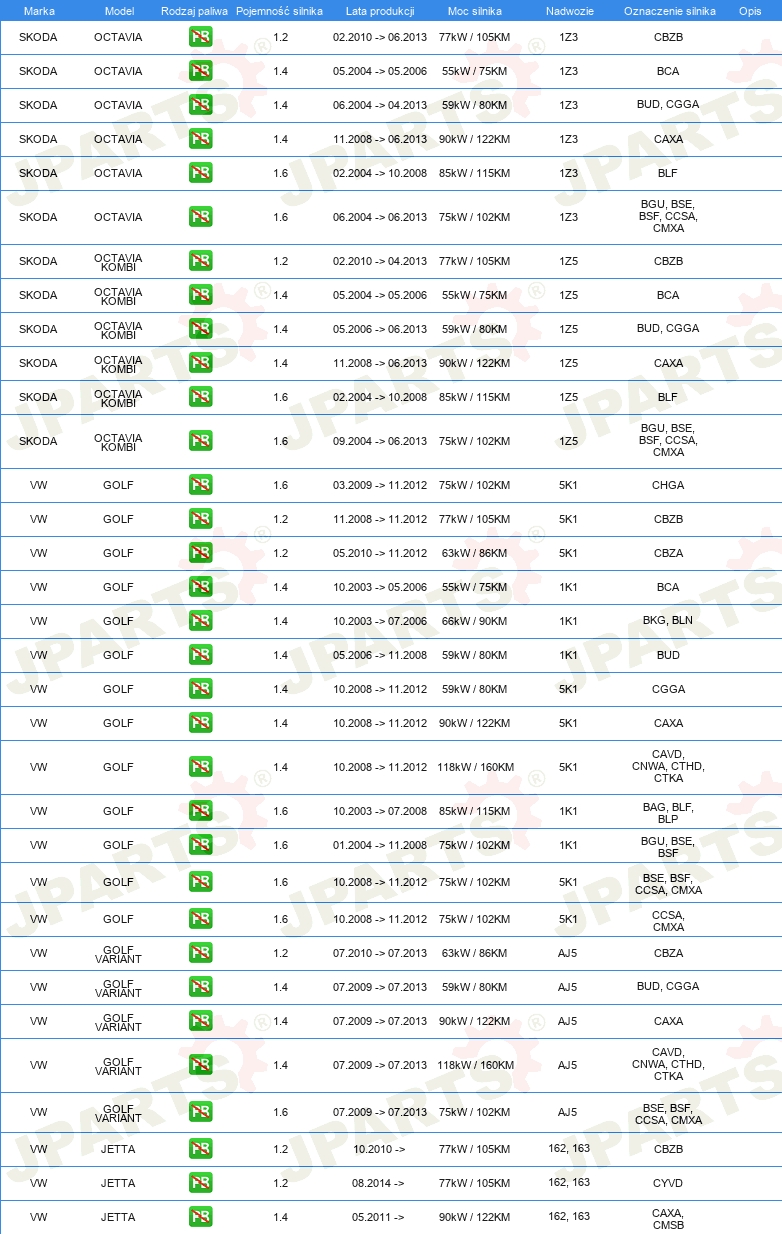782x1234 pixels.
Task: Click petrol icon in Golf Variant CBZA row
Action: coord(200,953)
